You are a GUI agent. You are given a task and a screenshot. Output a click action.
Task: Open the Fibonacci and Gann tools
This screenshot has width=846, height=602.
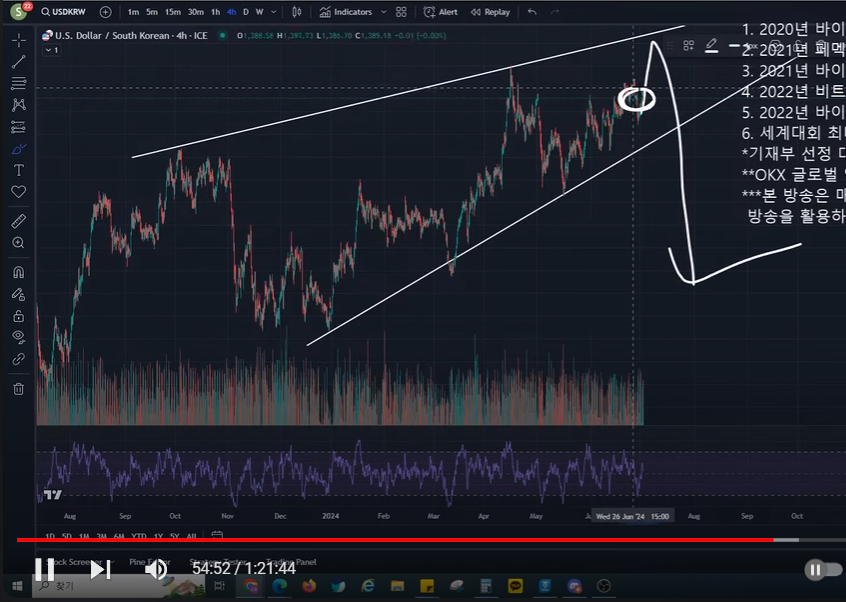pyautogui.click(x=19, y=83)
